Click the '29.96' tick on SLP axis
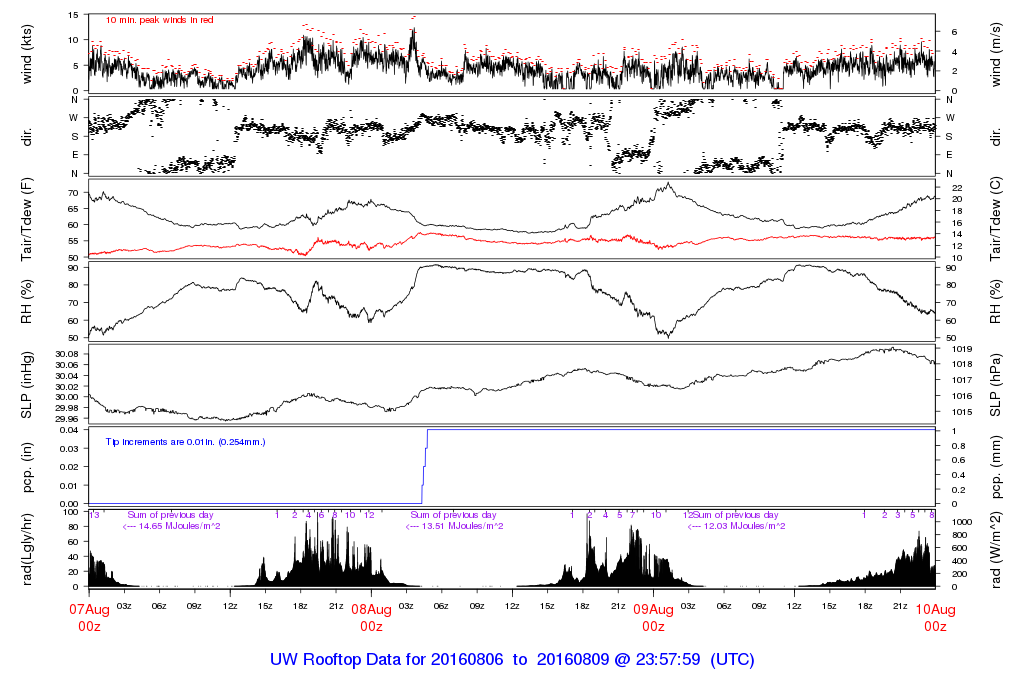This screenshot has width=1024, height=700. (67, 419)
